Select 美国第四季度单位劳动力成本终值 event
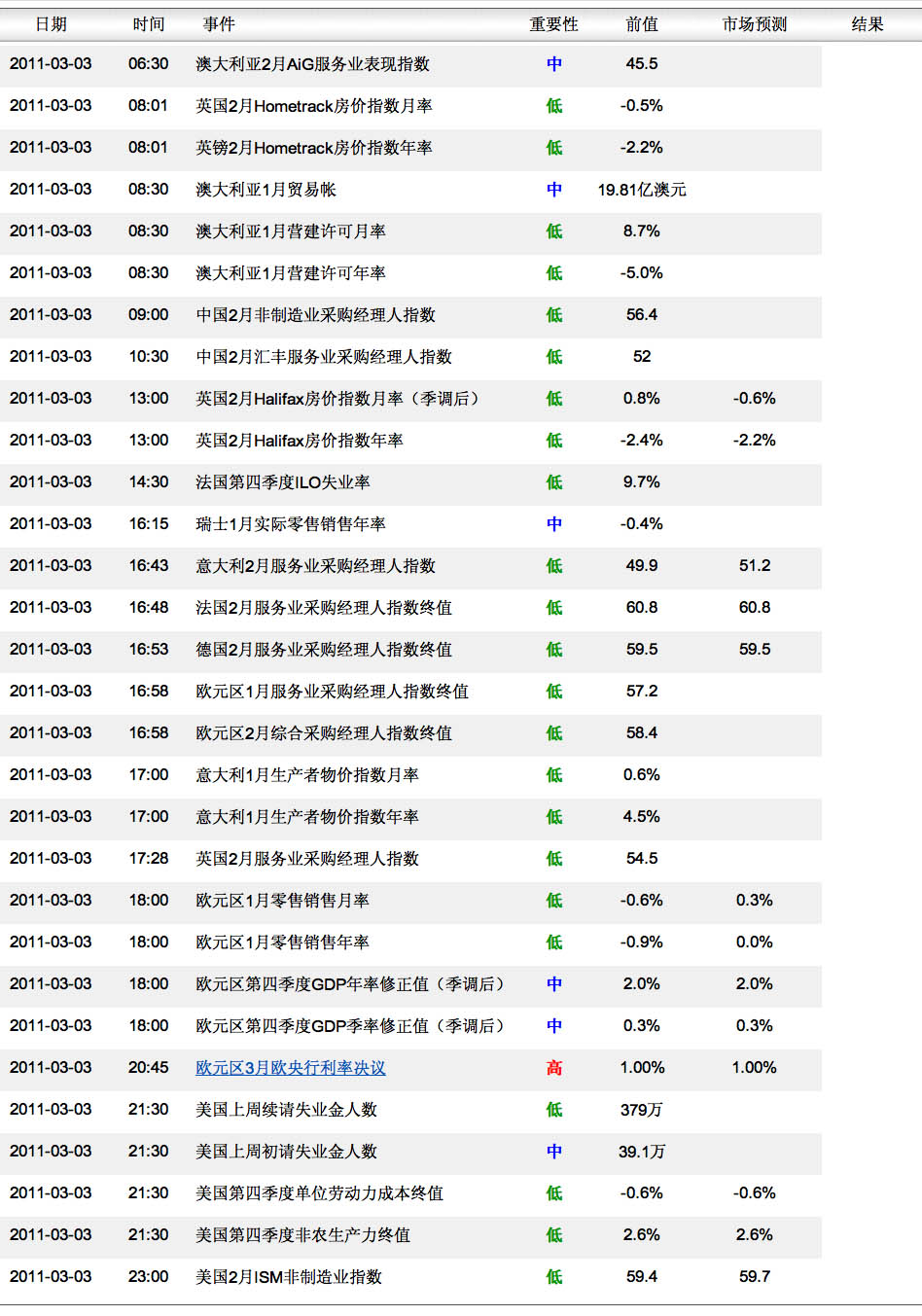Screen dimensions: 922x1316 (x=320, y=1193)
